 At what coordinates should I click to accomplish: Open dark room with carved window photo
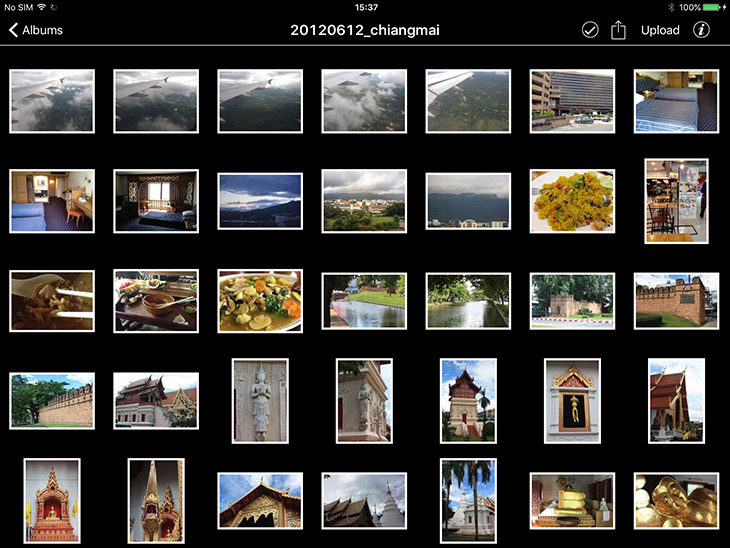pos(156,201)
